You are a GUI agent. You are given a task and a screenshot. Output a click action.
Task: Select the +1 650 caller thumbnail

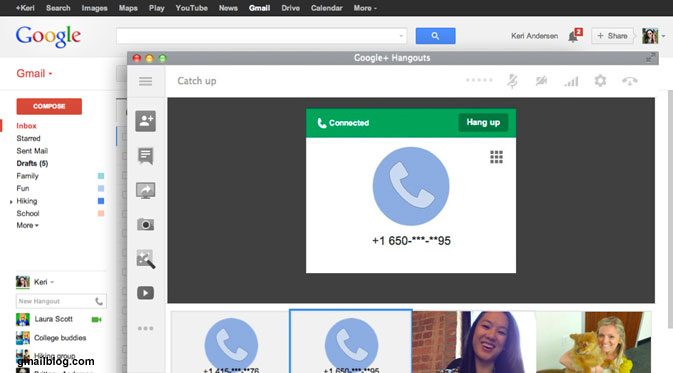351,342
